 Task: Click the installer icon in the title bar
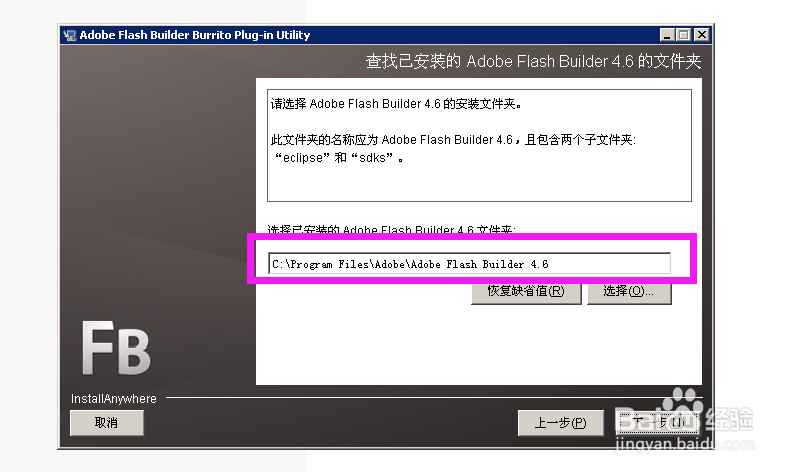[69, 35]
